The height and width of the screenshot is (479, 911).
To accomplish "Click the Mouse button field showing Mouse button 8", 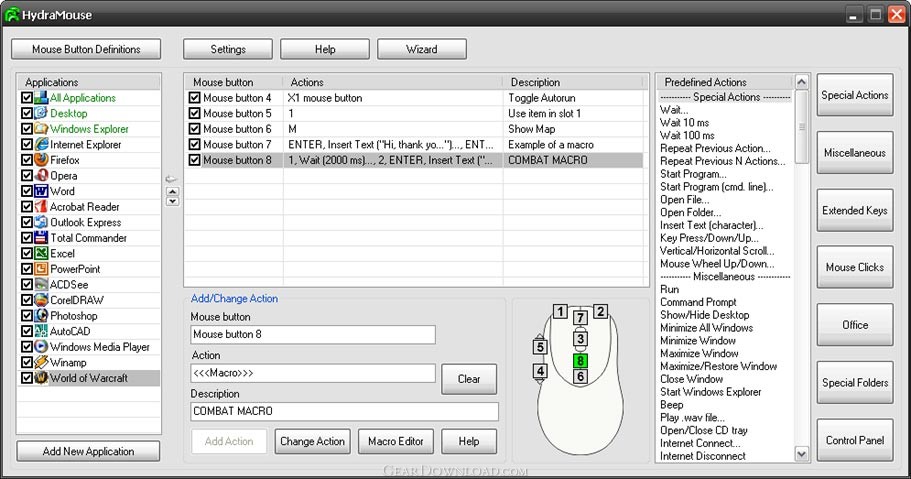I will pos(313,334).
